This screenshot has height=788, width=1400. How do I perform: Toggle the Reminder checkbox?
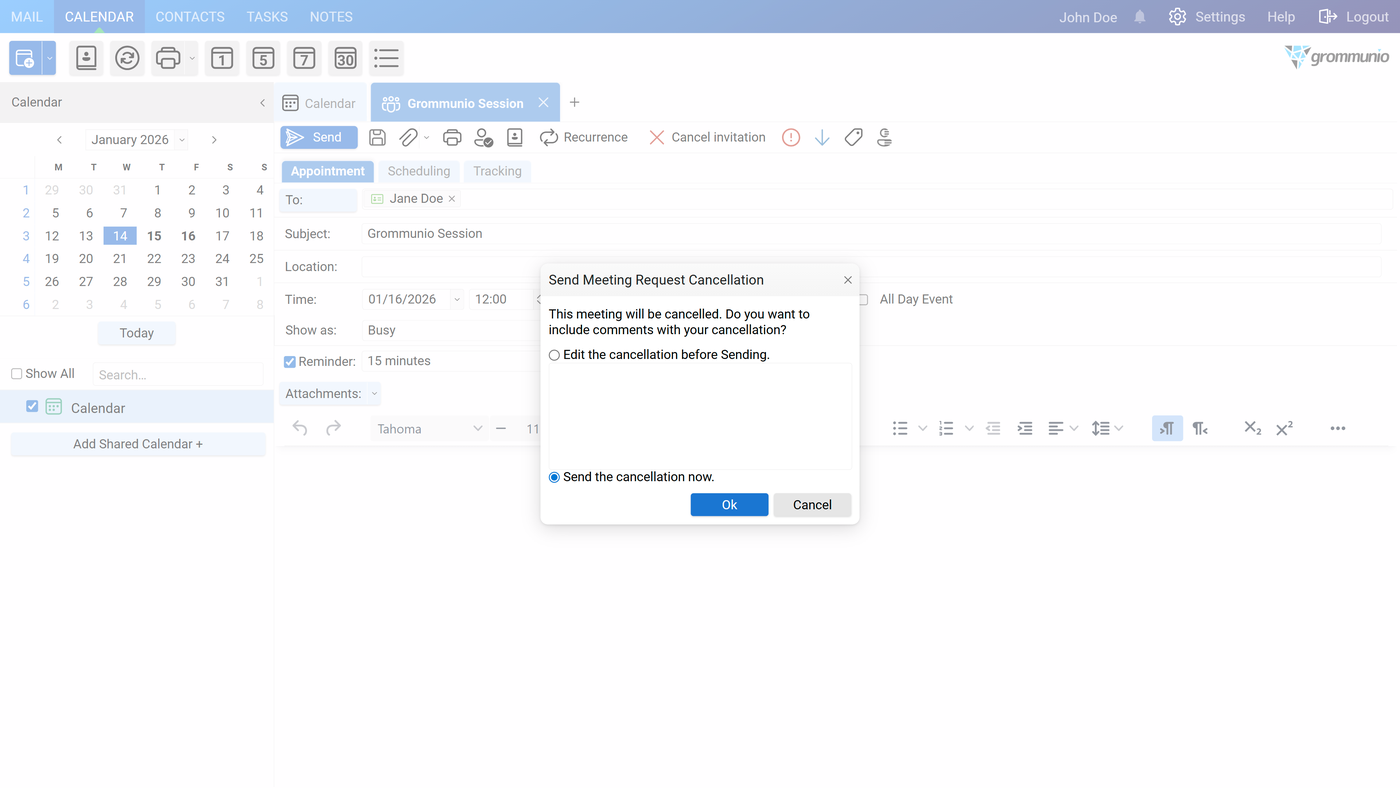[x=290, y=362]
